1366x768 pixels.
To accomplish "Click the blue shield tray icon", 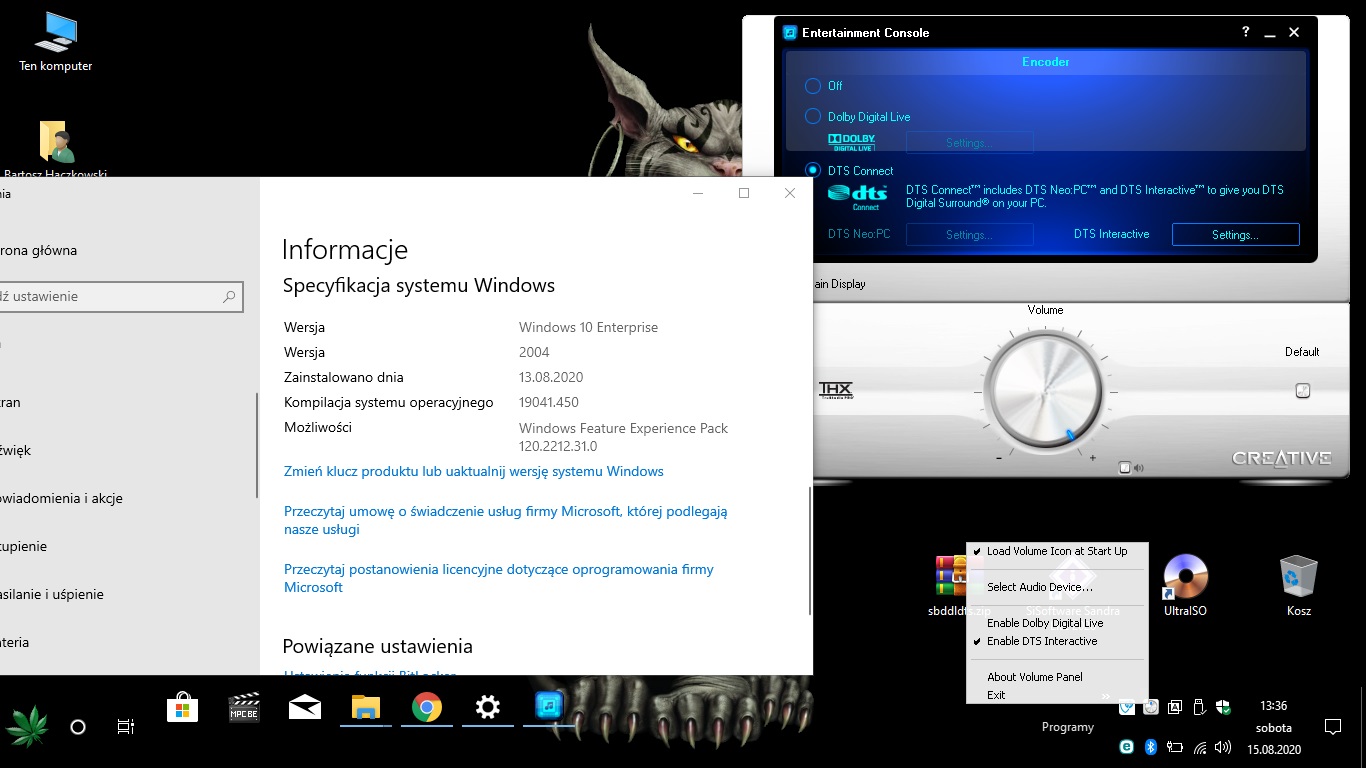I will 1127,707.
